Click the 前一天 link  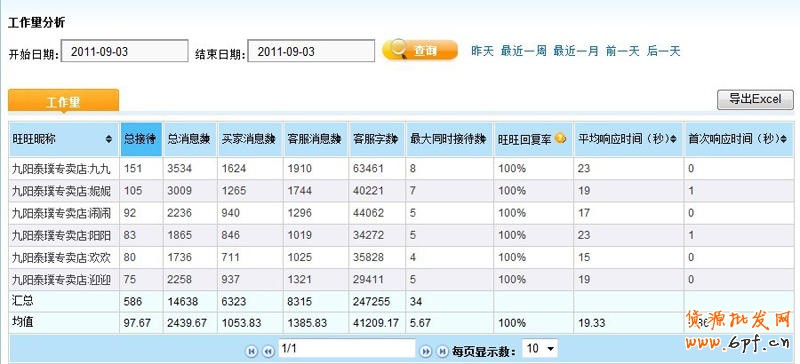point(622,51)
